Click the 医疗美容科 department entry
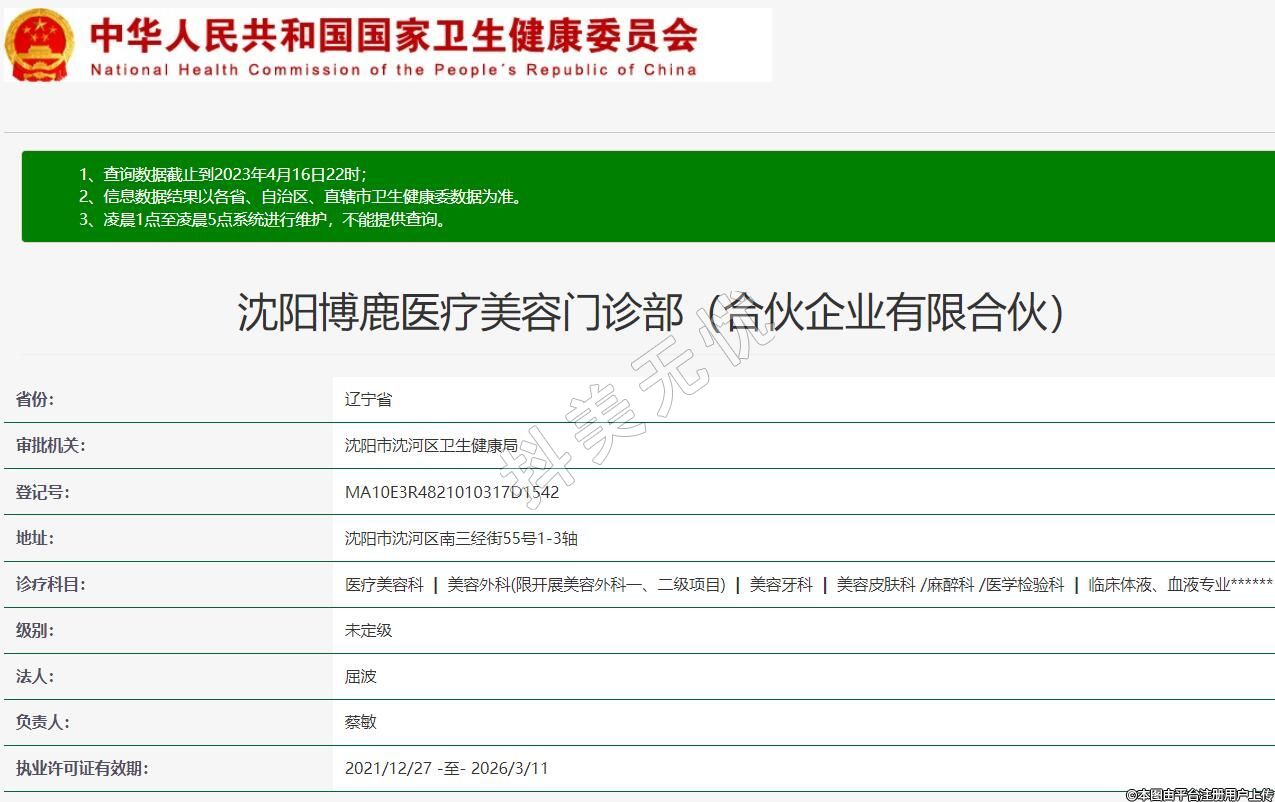 point(384,584)
